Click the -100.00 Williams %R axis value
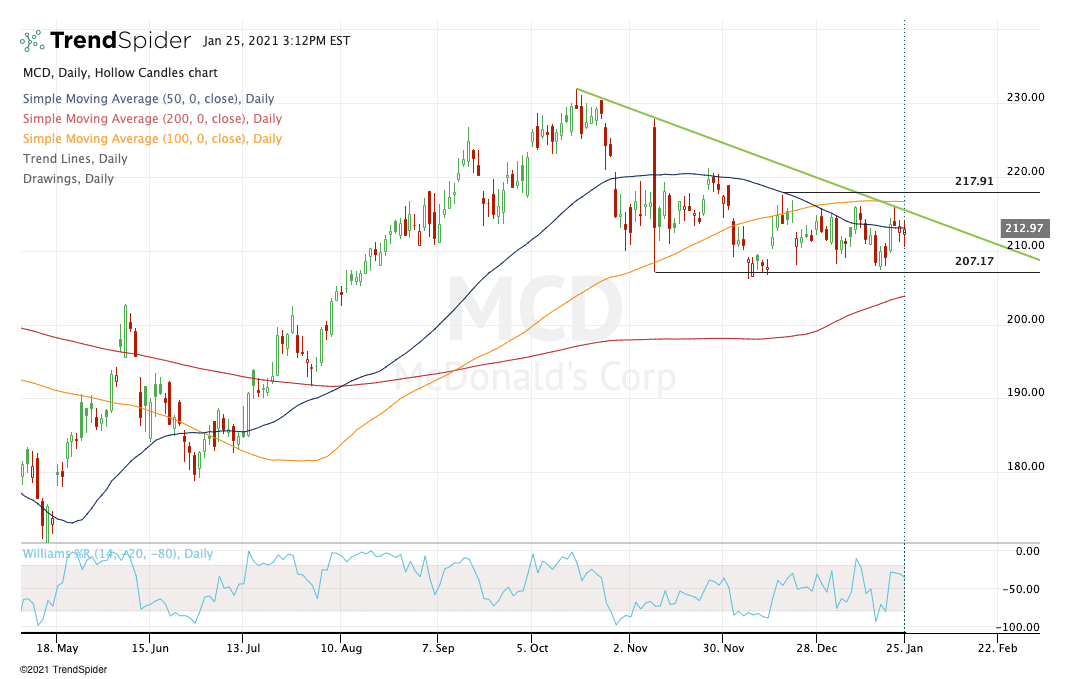The height and width of the screenshot is (679, 1070). pos(1017,628)
